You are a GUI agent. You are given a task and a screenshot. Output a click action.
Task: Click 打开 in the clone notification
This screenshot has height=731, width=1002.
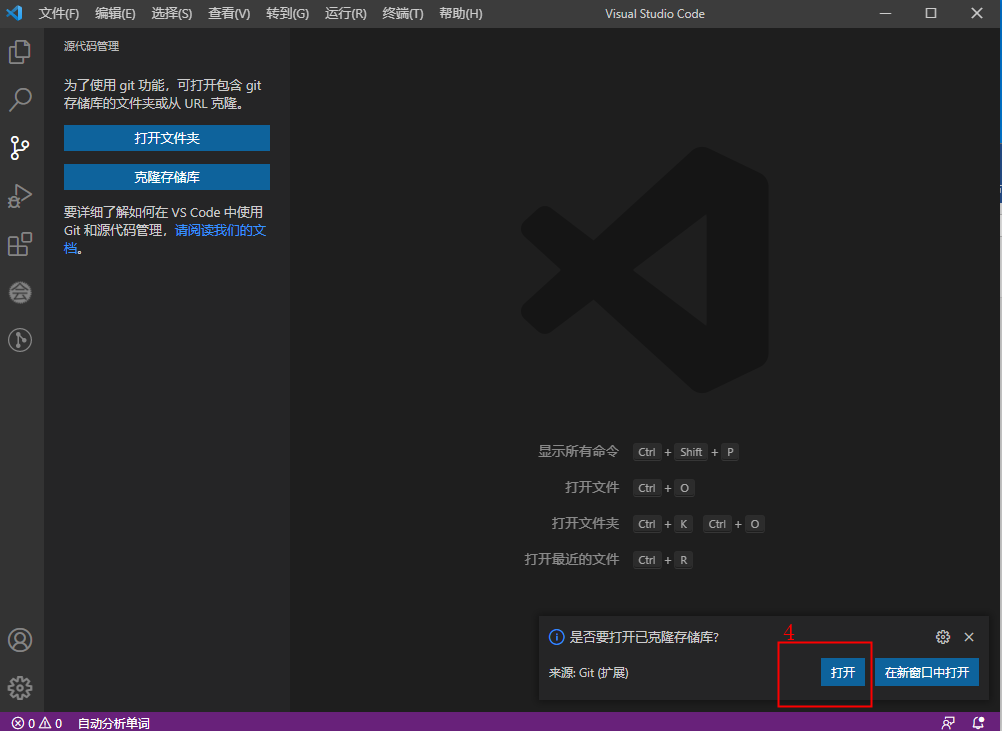click(843, 672)
